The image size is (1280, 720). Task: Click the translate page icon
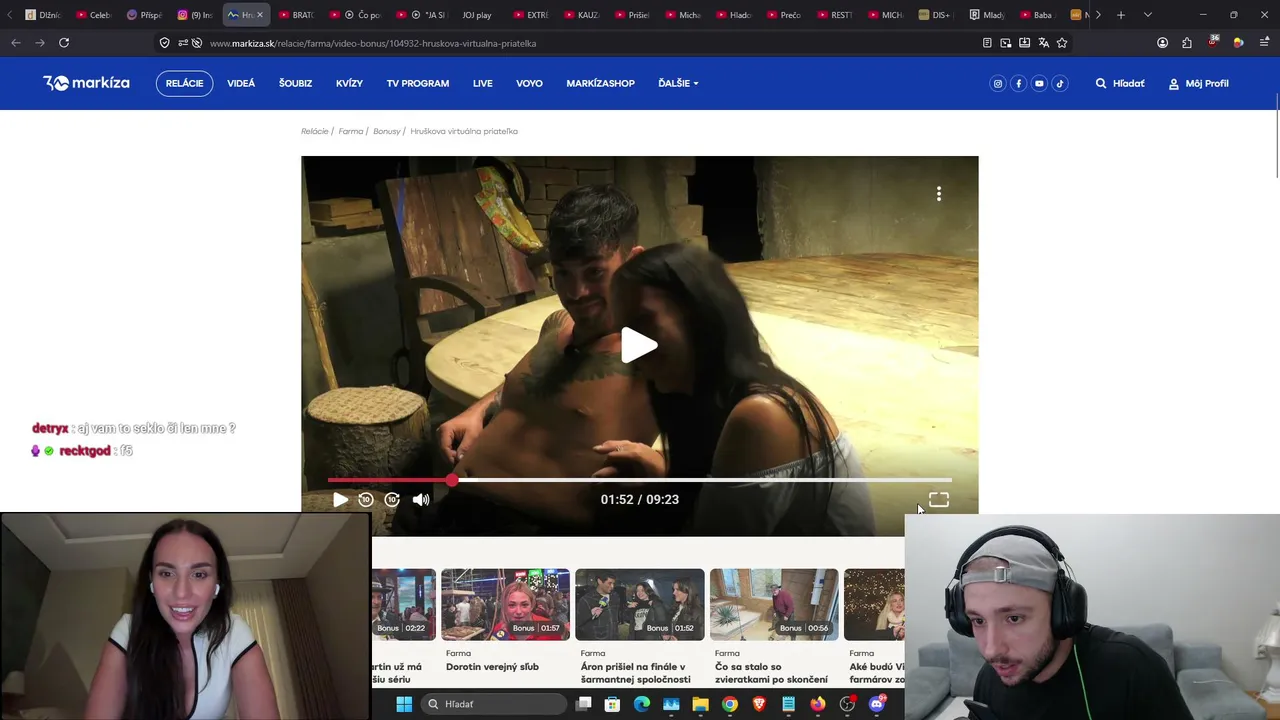point(1043,43)
